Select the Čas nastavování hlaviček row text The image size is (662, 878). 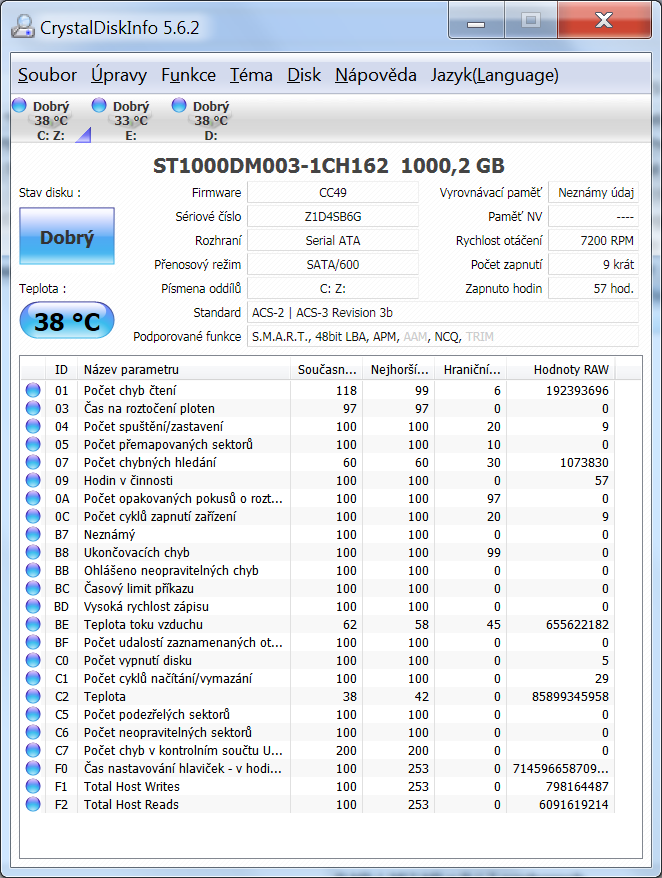183,768
